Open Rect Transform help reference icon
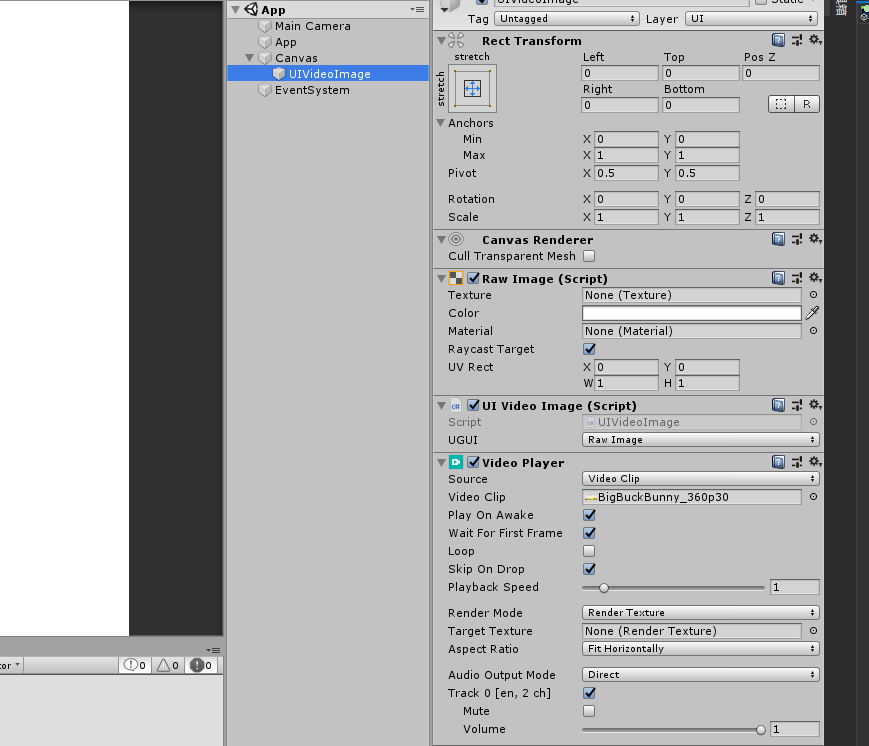The height and width of the screenshot is (746, 869). click(x=778, y=40)
